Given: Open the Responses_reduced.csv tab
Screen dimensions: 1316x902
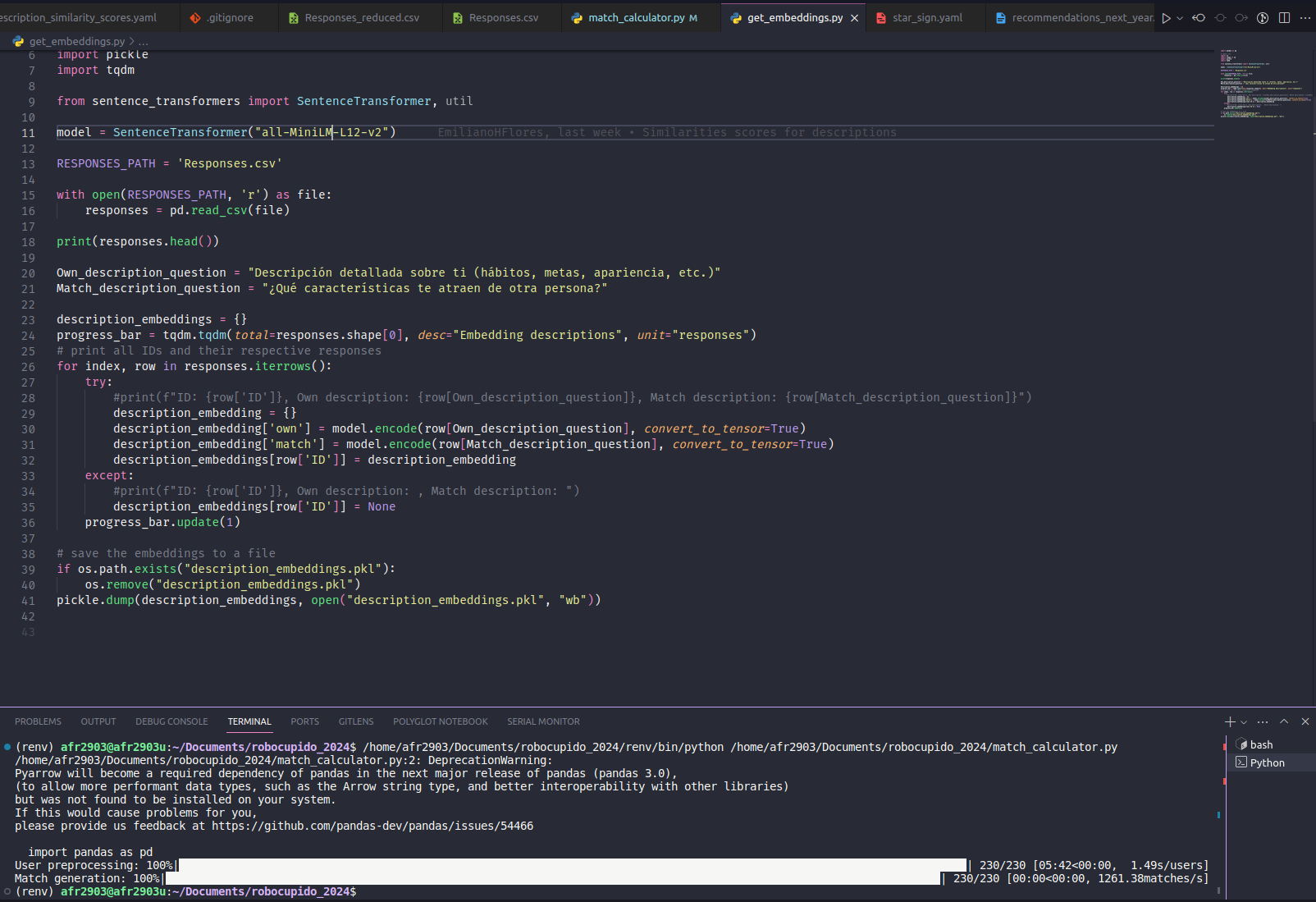Looking at the screenshot, I should point(361,17).
